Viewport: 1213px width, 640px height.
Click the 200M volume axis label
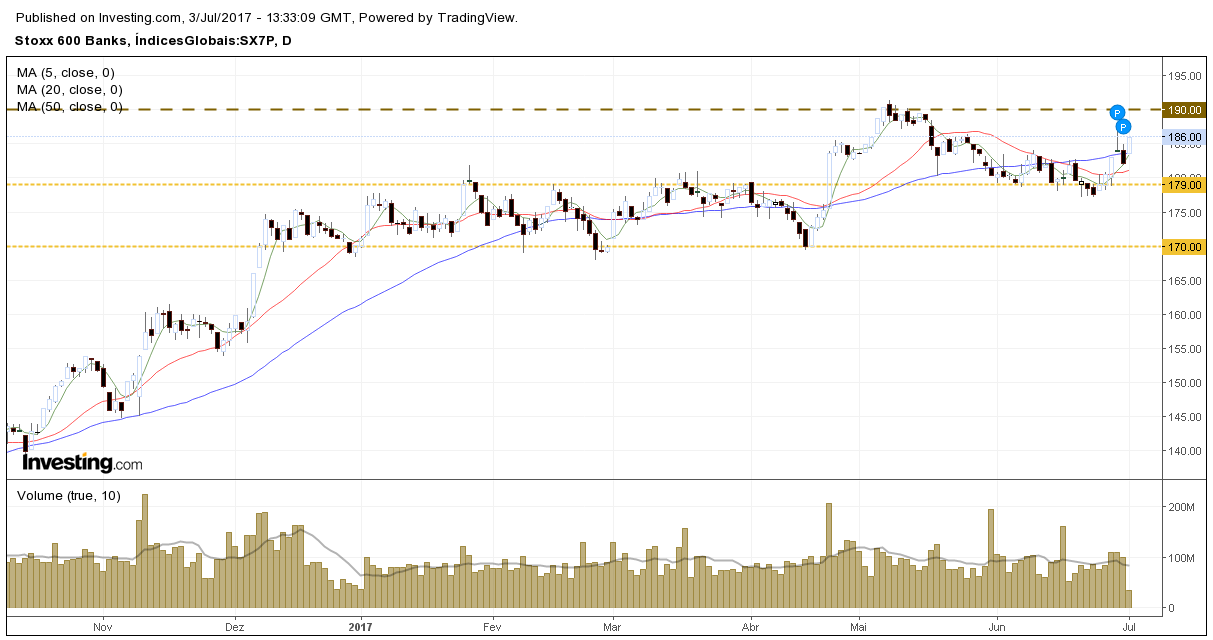coord(1182,507)
